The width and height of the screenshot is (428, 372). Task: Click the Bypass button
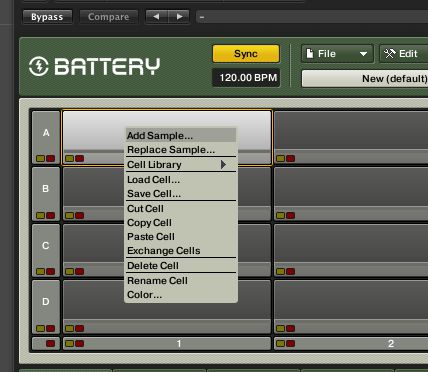point(47,17)
